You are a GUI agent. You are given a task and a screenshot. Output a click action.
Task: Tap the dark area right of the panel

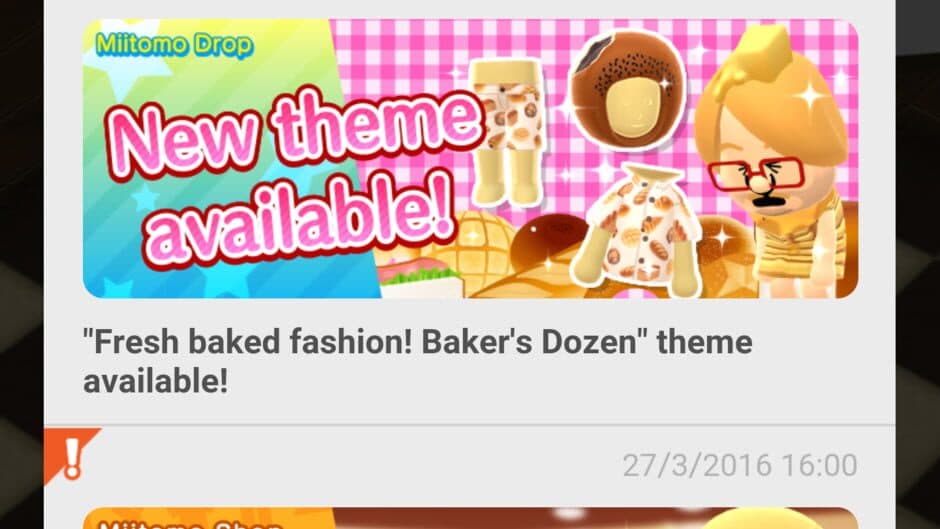tap(918, 264)
